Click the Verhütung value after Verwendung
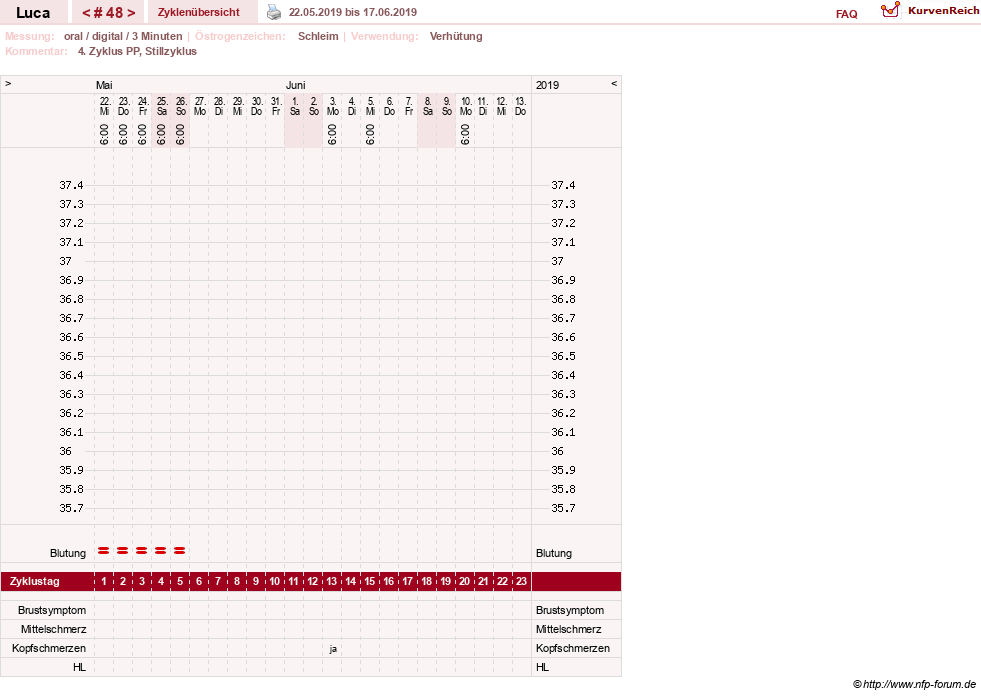Image resolution: width=981 pixels, height=696 pixels. point(456,36)
